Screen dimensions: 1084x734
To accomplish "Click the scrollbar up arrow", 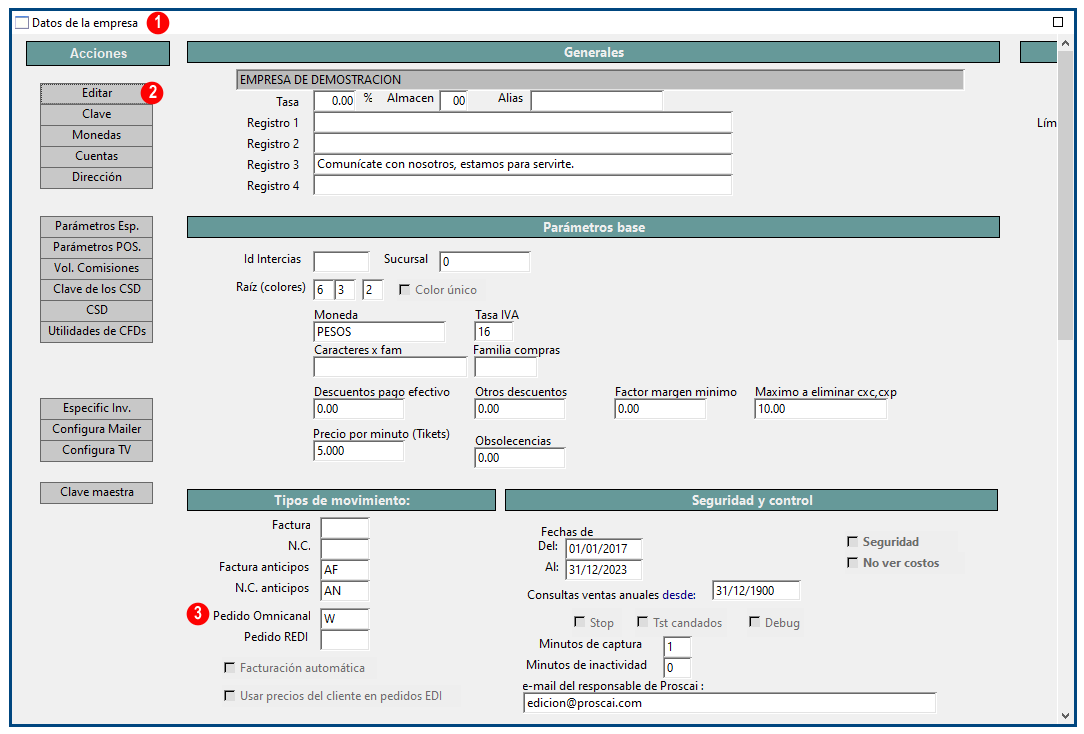I will (x=1065, y=44).
